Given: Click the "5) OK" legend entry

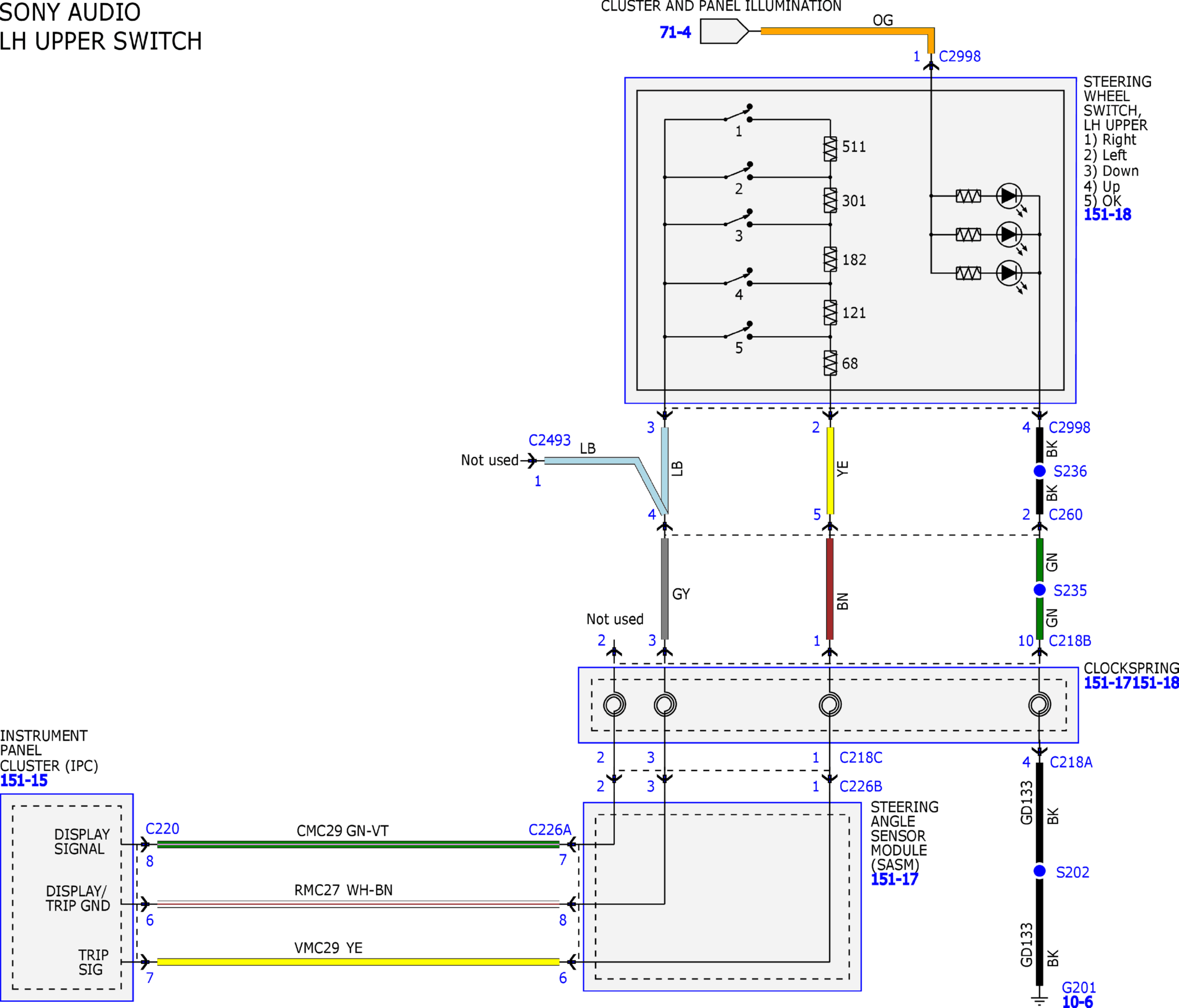Looking at the screenshot, I should [1102, 201].
